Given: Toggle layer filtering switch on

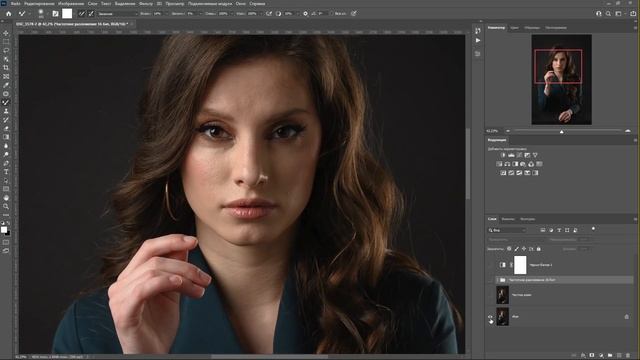Looking at the screenshot, I should (593, 229).
